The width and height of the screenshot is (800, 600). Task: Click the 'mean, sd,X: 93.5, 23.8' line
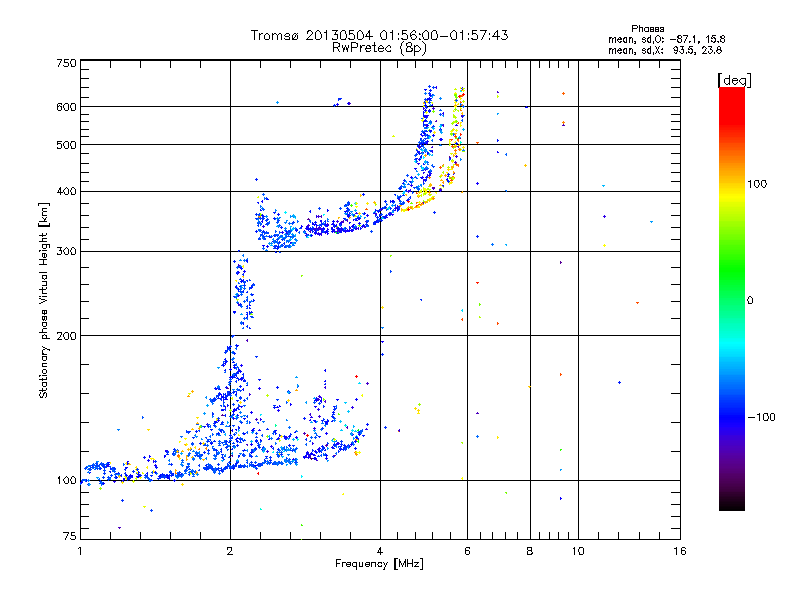665,50
